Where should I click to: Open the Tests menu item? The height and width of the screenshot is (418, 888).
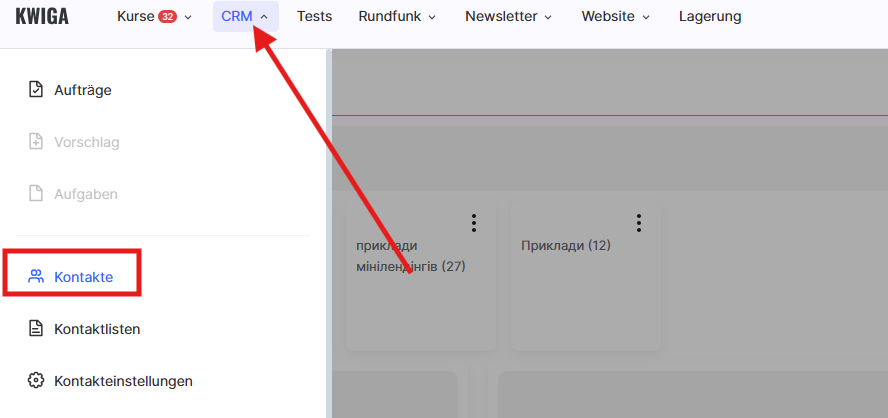[314, 17]
